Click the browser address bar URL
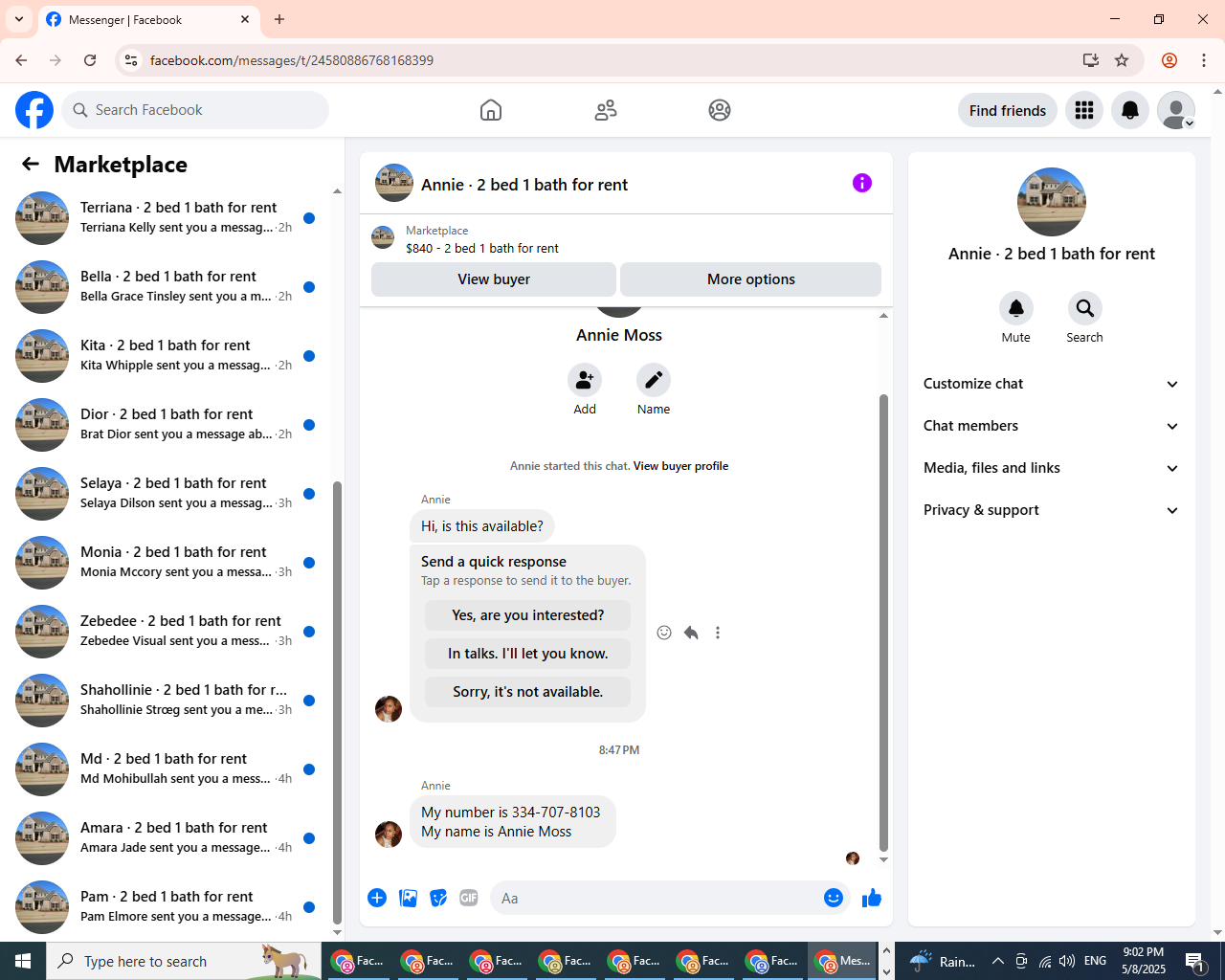Viewport: 1225px width, 980px height. coord(292,60)
